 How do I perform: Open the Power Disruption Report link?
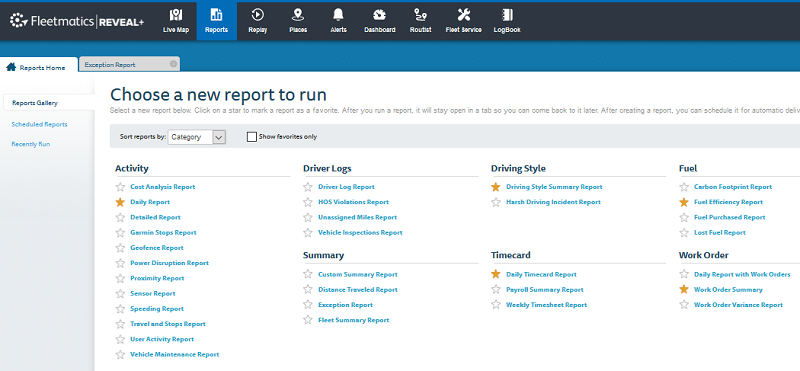click(169, 263)
